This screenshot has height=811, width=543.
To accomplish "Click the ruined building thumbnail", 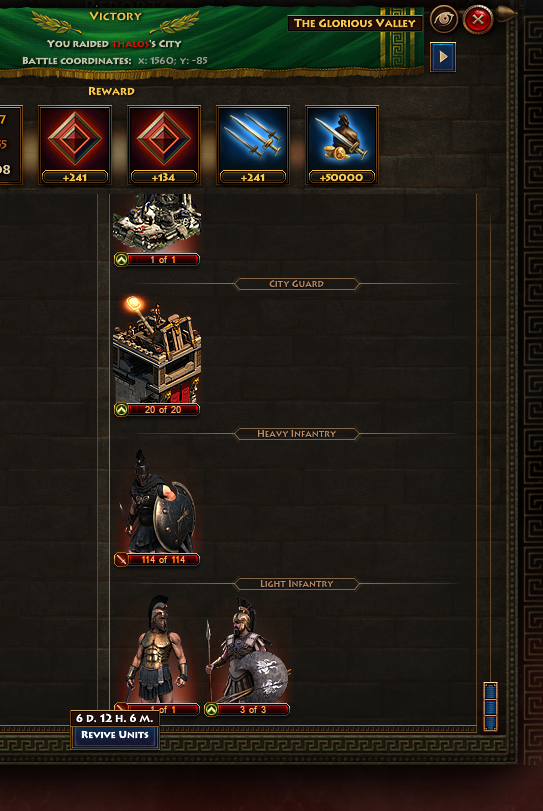I will pos(157,223).
